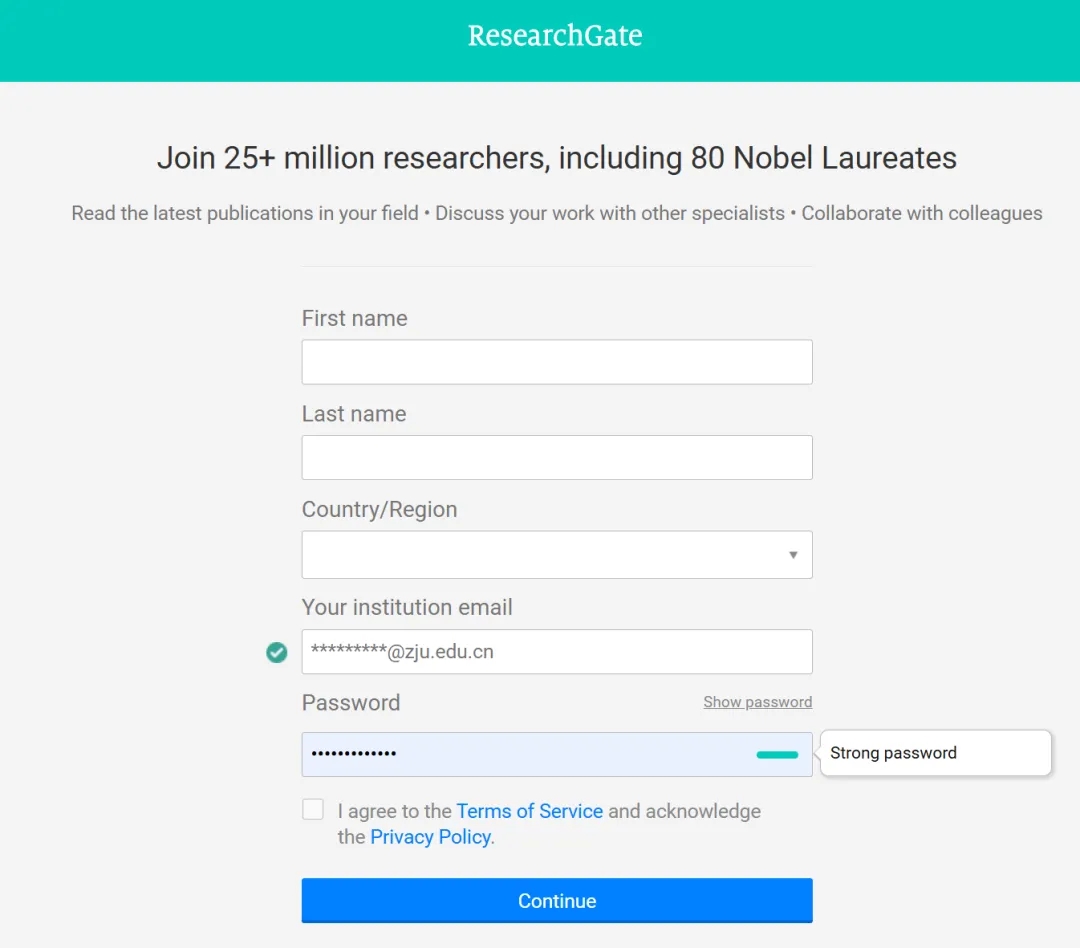Click the blue Continue button
The height and width of the screenshot is (948, 1080).
(x=557, y=900)
